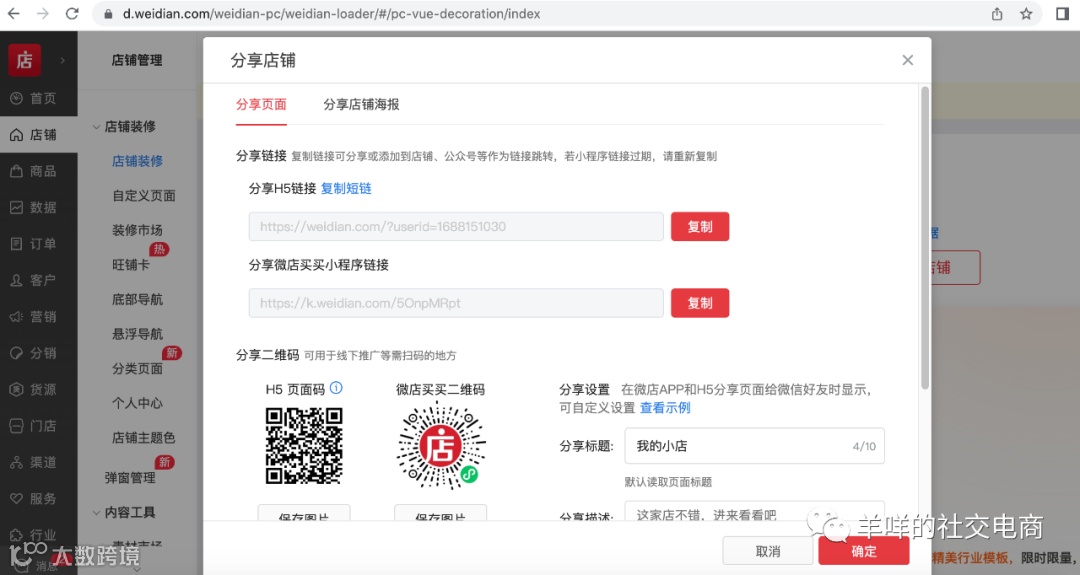
Task: Click the browser forward arrow
Action: (x=43, y=14)
